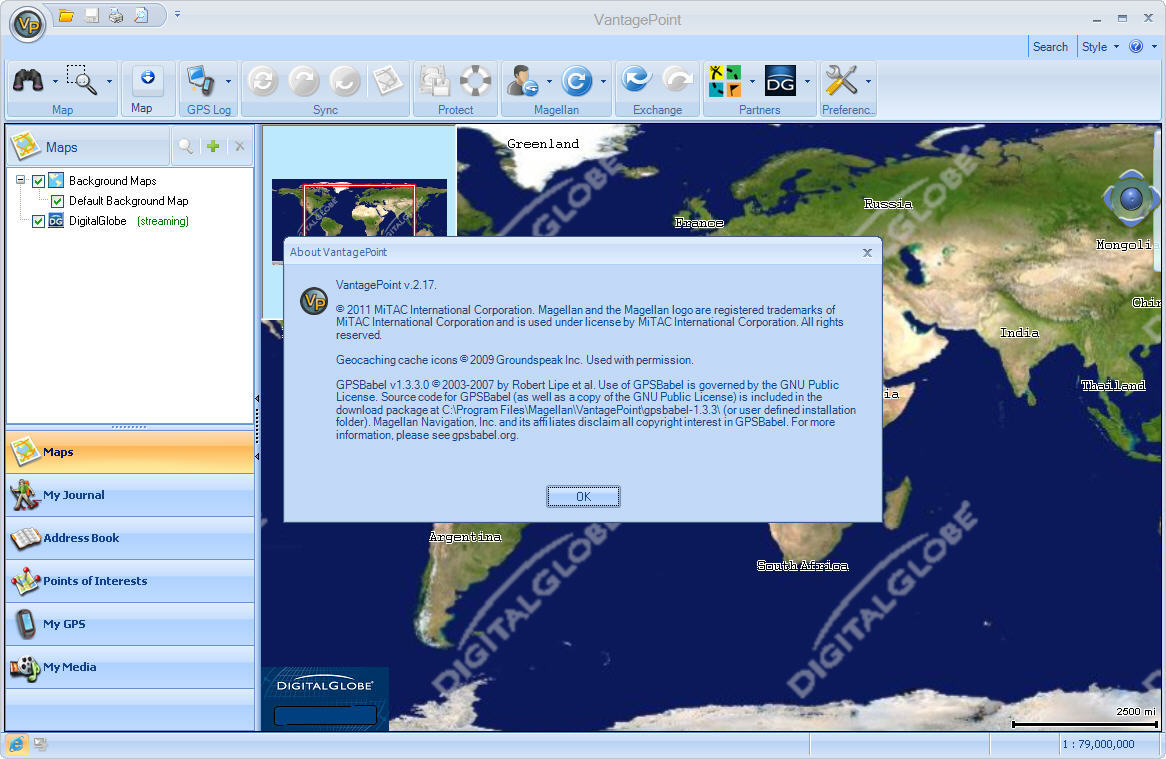Viewport: 1166px width, 759px height.
Task: Click OK in About VantagePoint dialog
Action: (x=583, y=497)
